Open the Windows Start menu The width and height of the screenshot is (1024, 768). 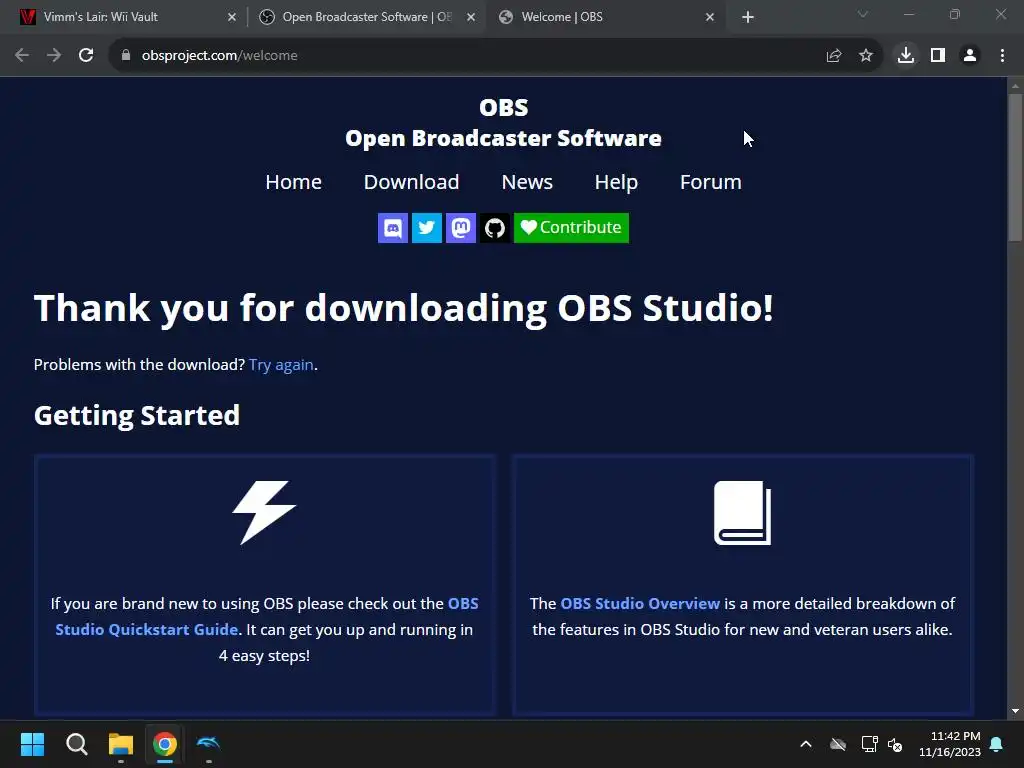32,744
